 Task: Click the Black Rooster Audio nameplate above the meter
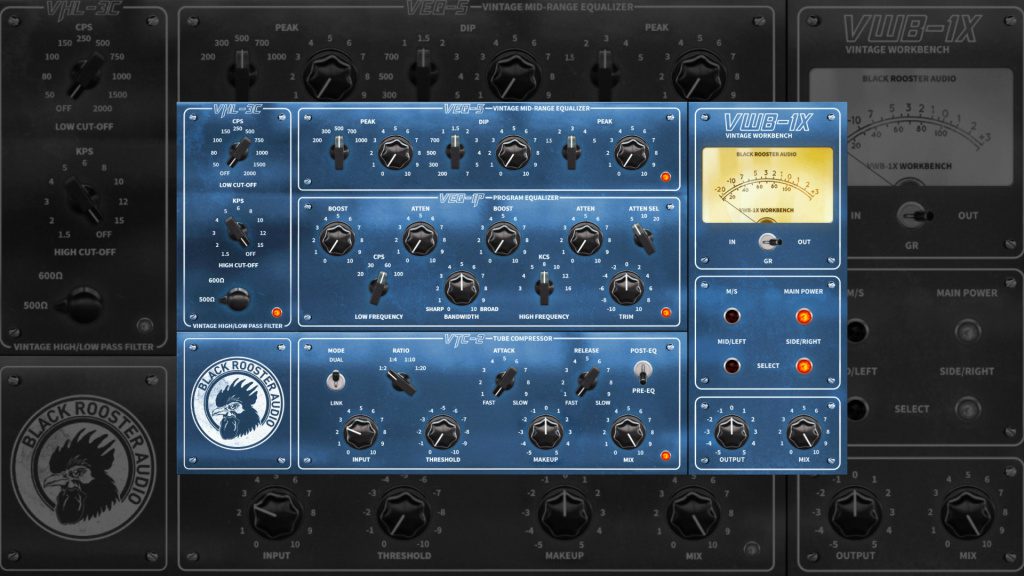pyautogui.click(x=766, y=152)
